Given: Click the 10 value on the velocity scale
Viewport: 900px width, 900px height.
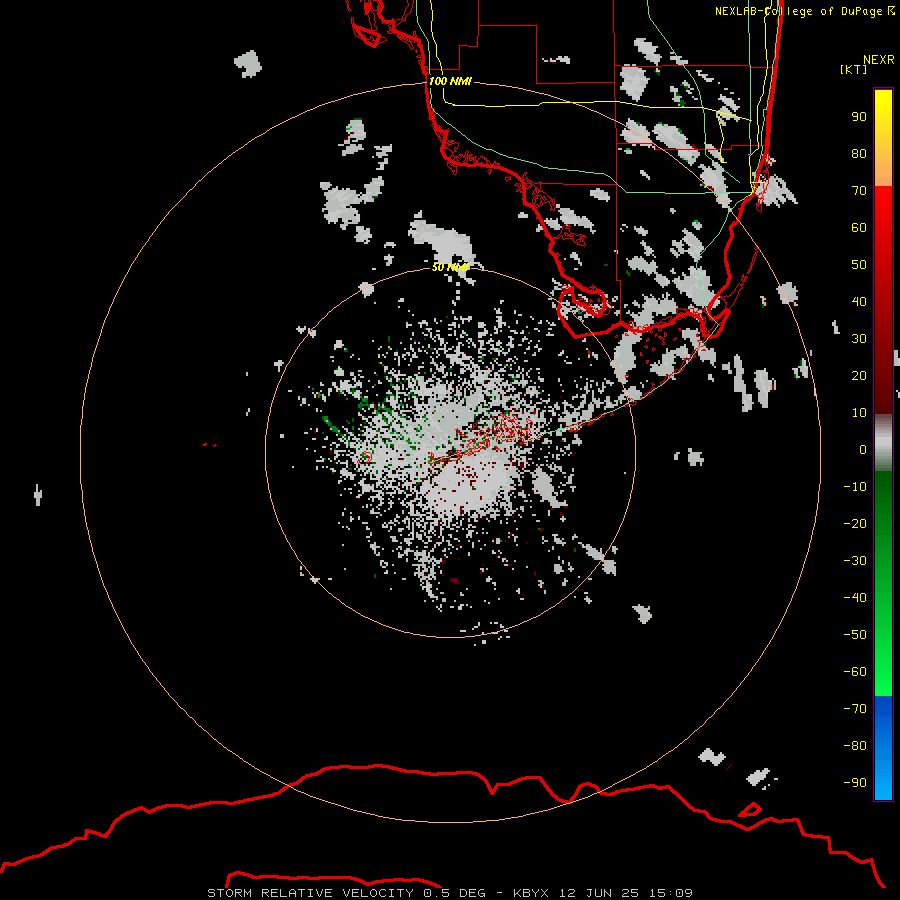Looking at the screenshot, I should pos(859,413).
